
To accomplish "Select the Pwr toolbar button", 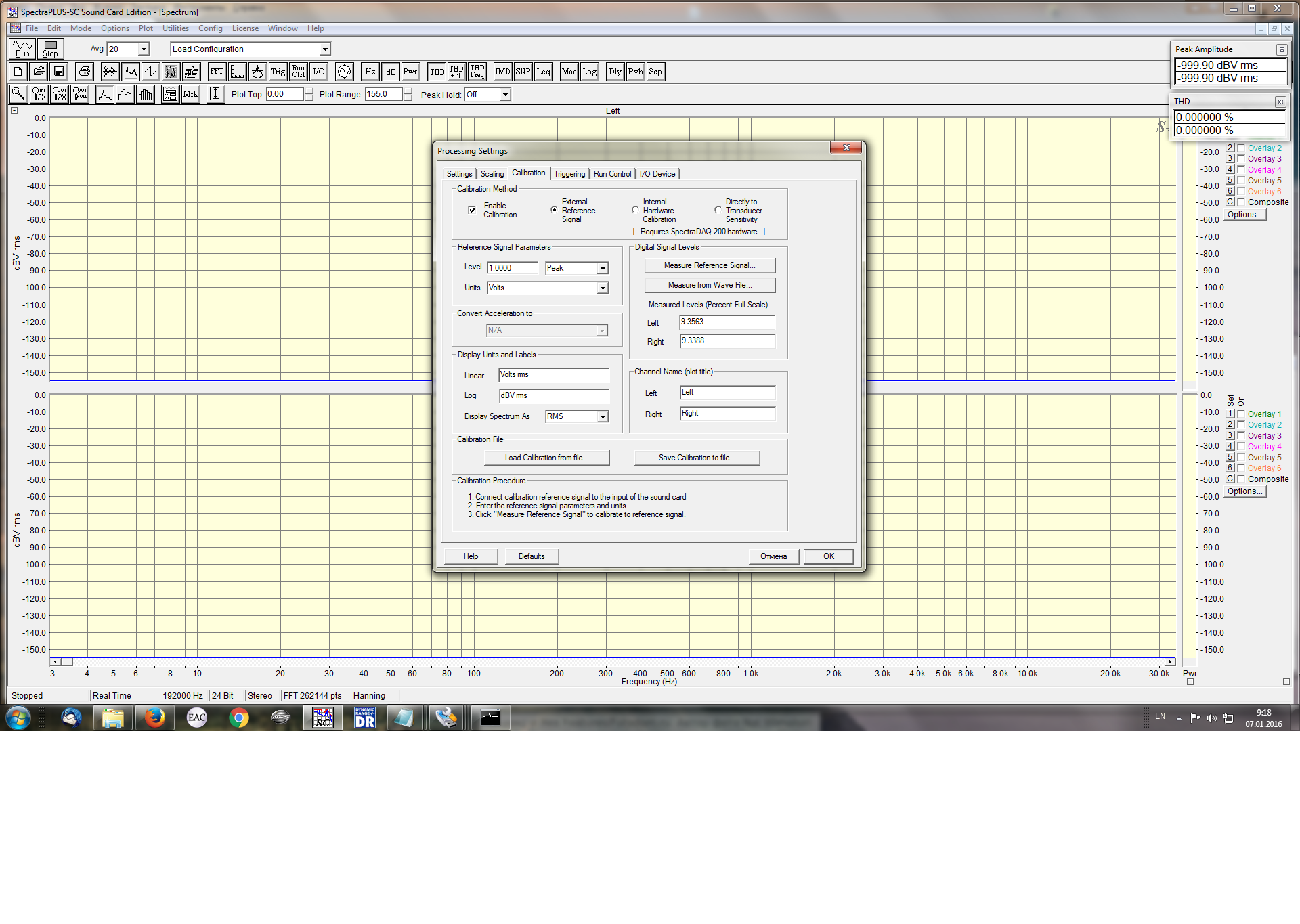I will 410,72.
